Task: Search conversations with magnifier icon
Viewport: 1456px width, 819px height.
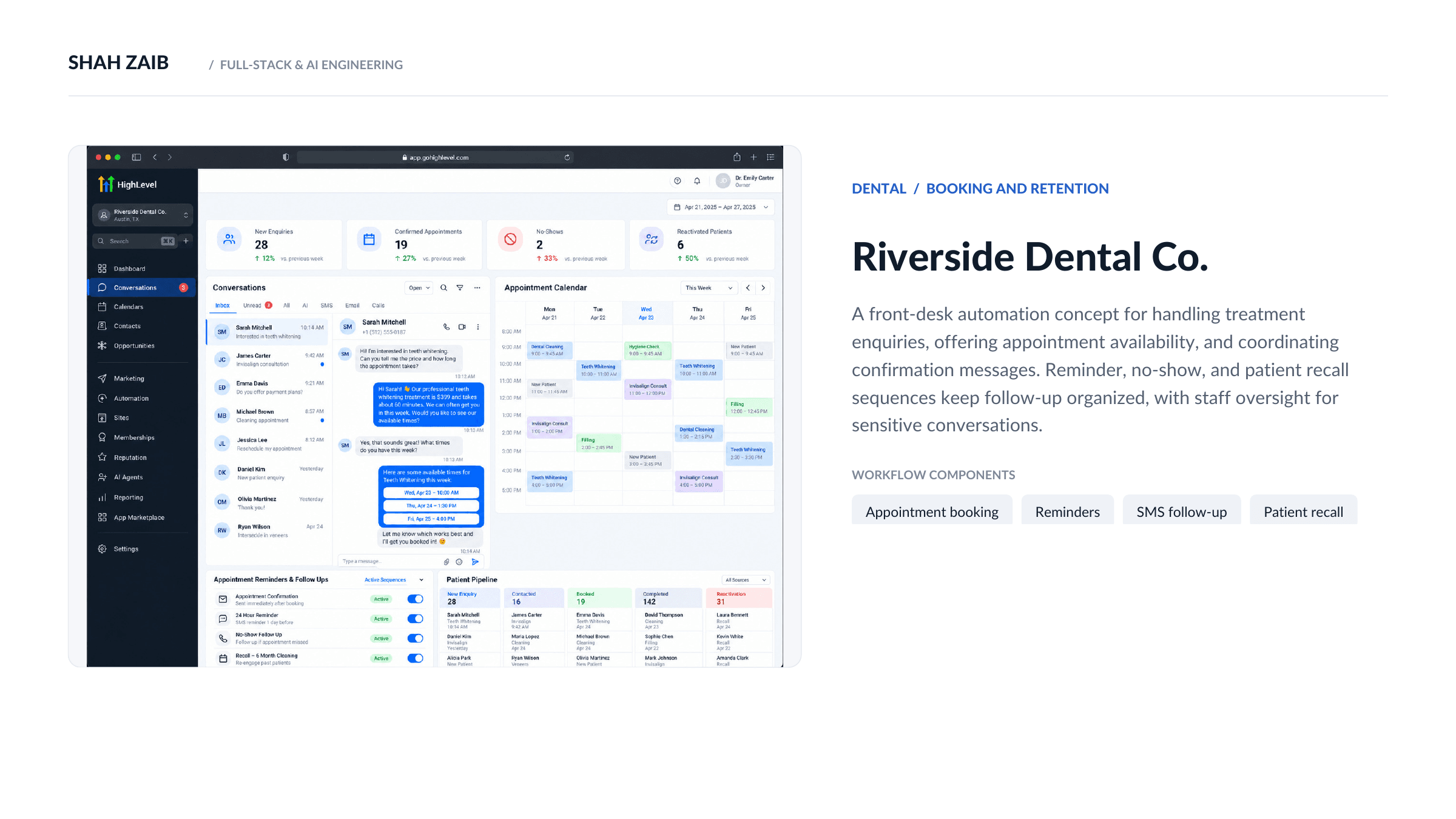Action: [443, 288]
